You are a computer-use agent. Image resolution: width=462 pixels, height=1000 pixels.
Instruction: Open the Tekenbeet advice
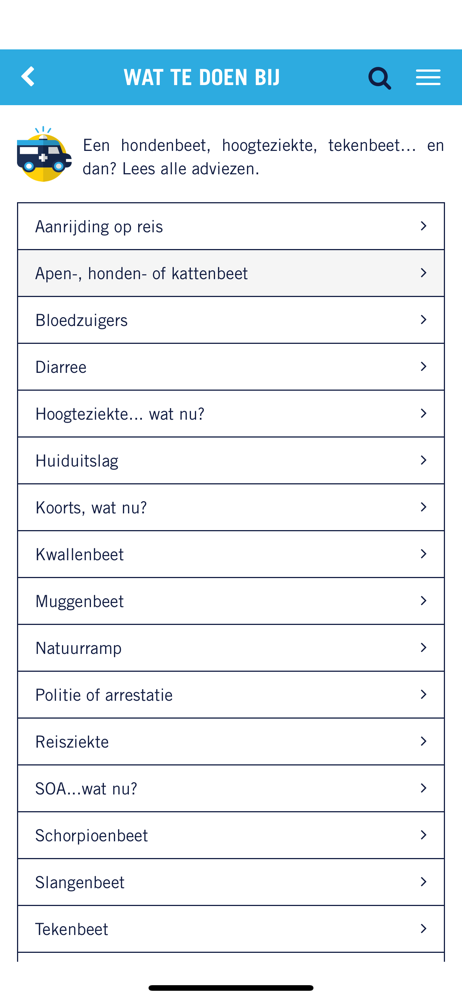pos(231,929)
